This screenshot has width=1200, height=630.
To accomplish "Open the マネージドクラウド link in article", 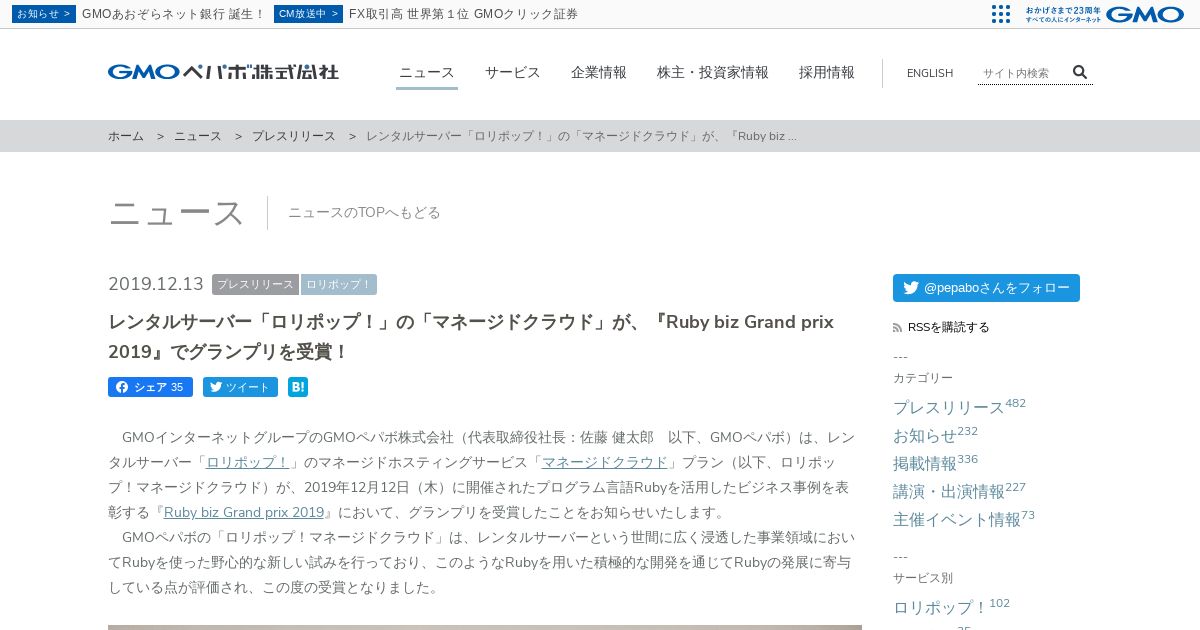I will [x=605, y=462].
